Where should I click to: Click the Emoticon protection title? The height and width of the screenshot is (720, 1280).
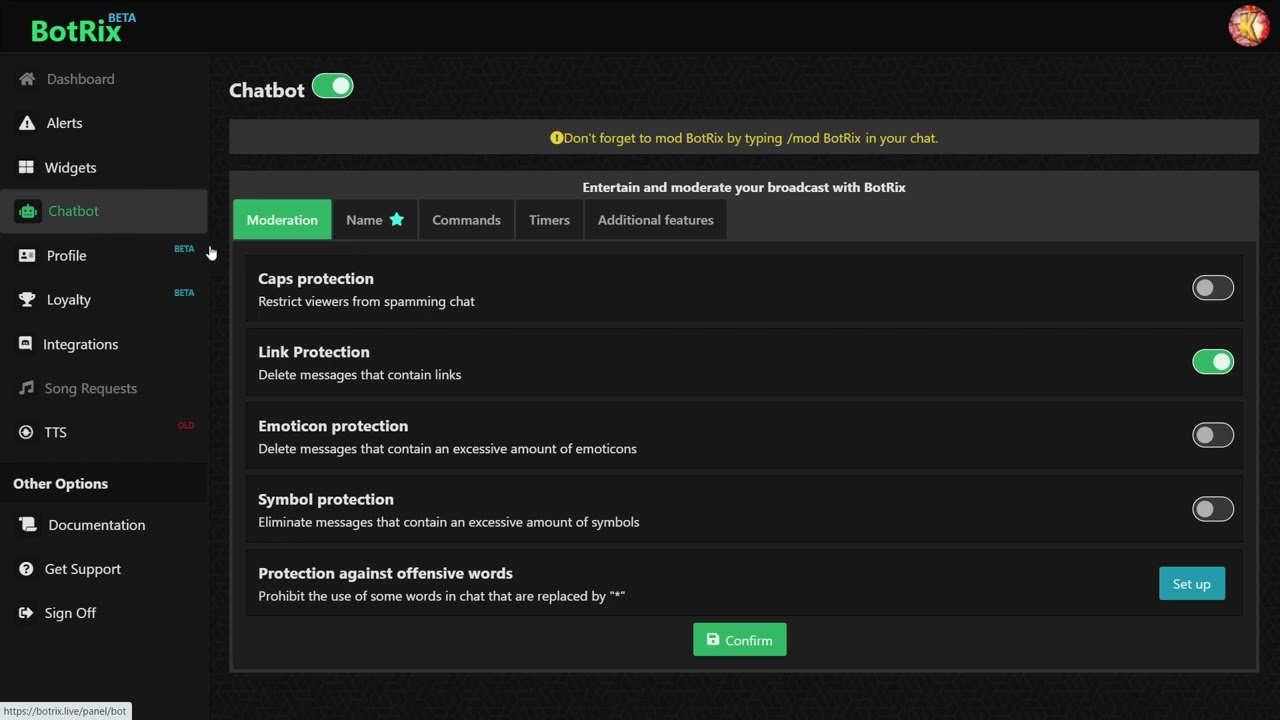point(333,426)
